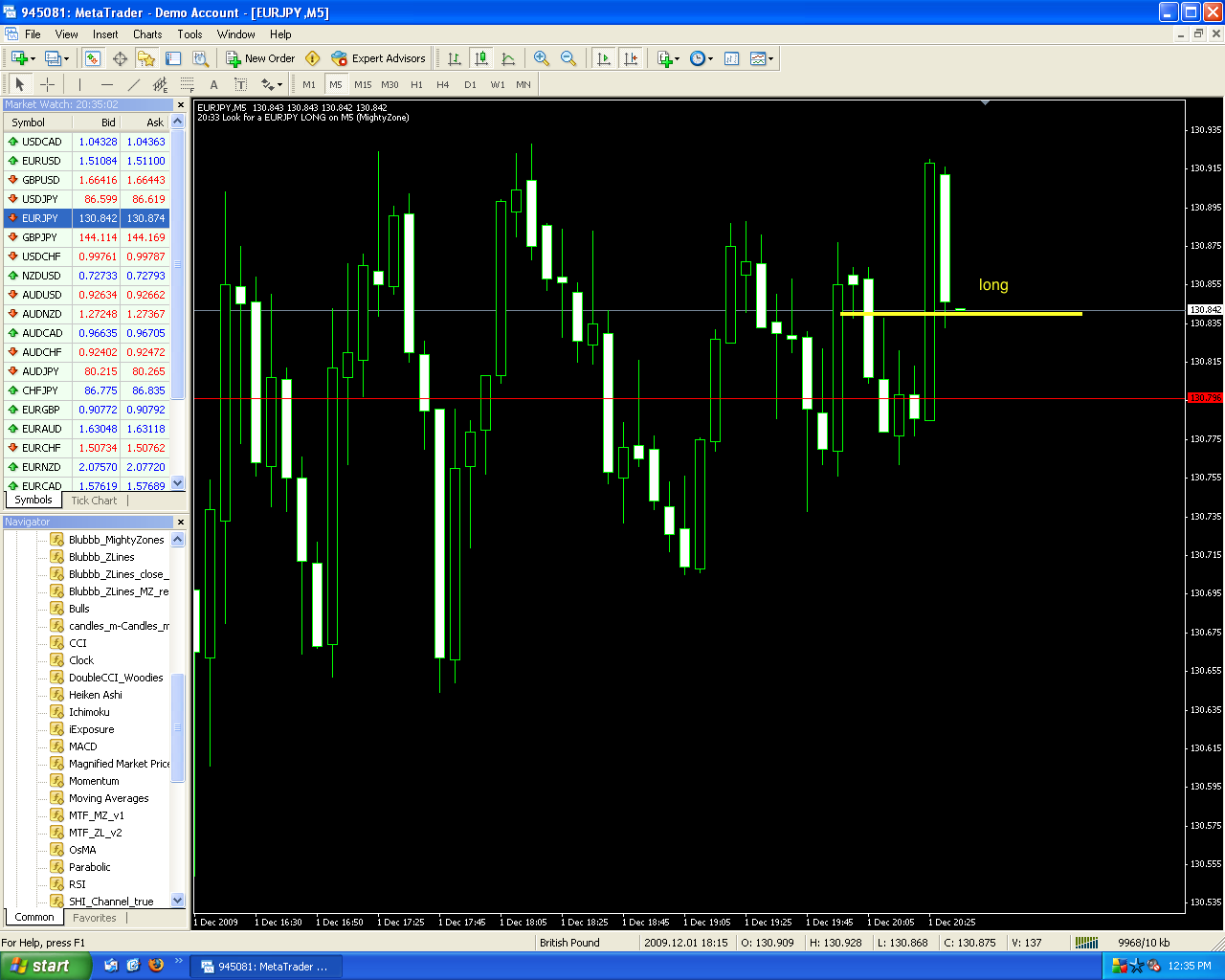The height and width of the screenshot is (980, 1225).
Task: Switch to D1 timeframe
Action: tap(470, 84)
